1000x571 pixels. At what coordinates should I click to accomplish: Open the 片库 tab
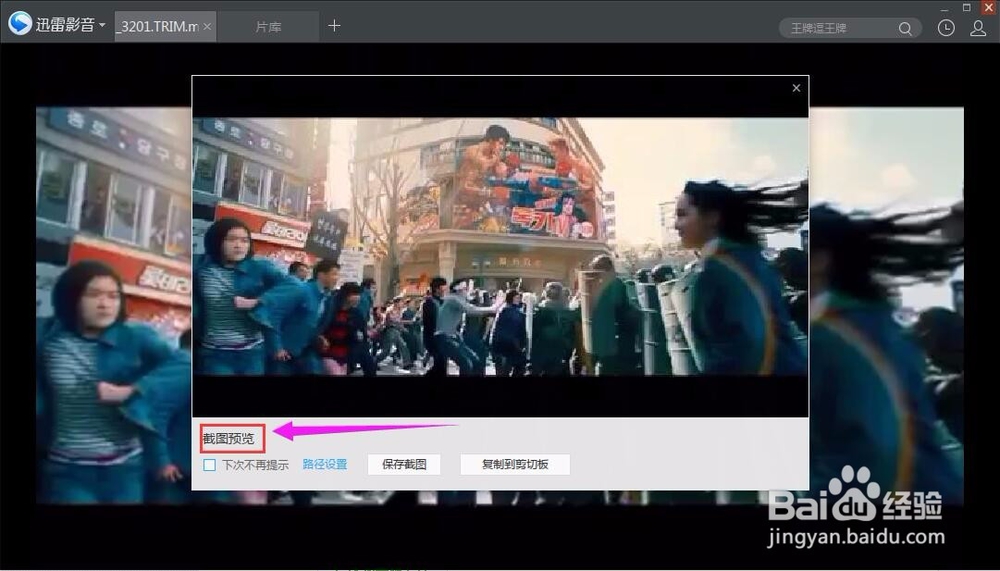tap(268, 27)
